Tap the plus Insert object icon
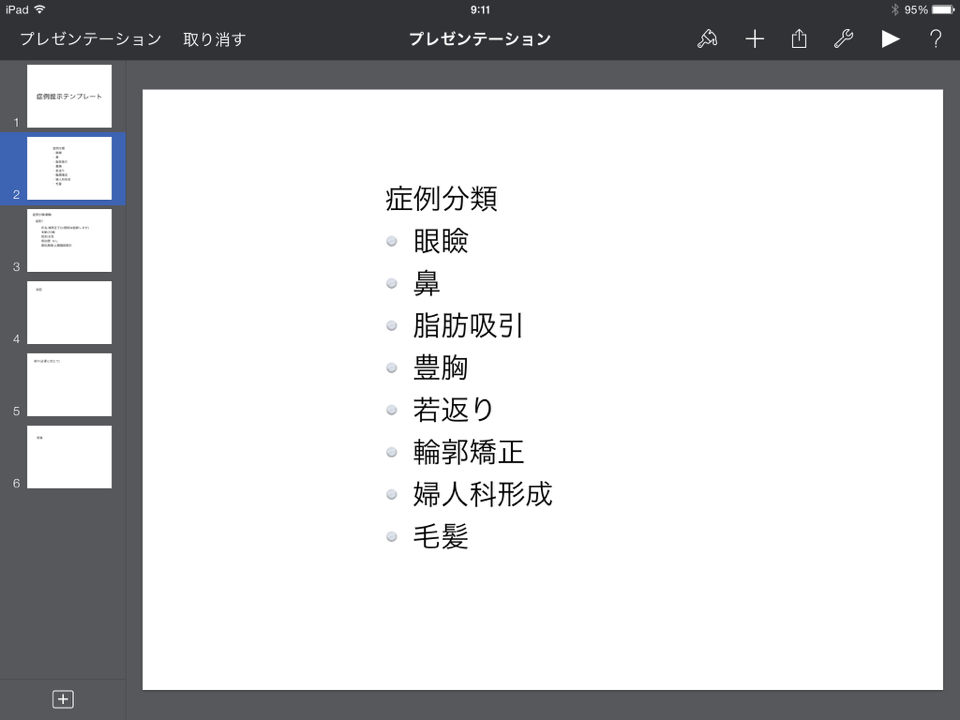The height and width of the screenshot is (720, 960). pos(754,39)
